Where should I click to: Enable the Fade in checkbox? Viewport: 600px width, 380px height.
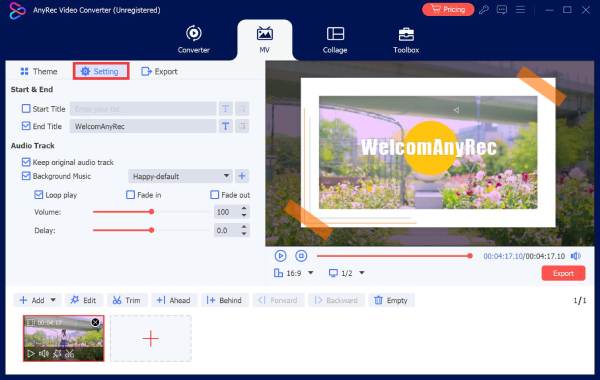tap(130, 195)
